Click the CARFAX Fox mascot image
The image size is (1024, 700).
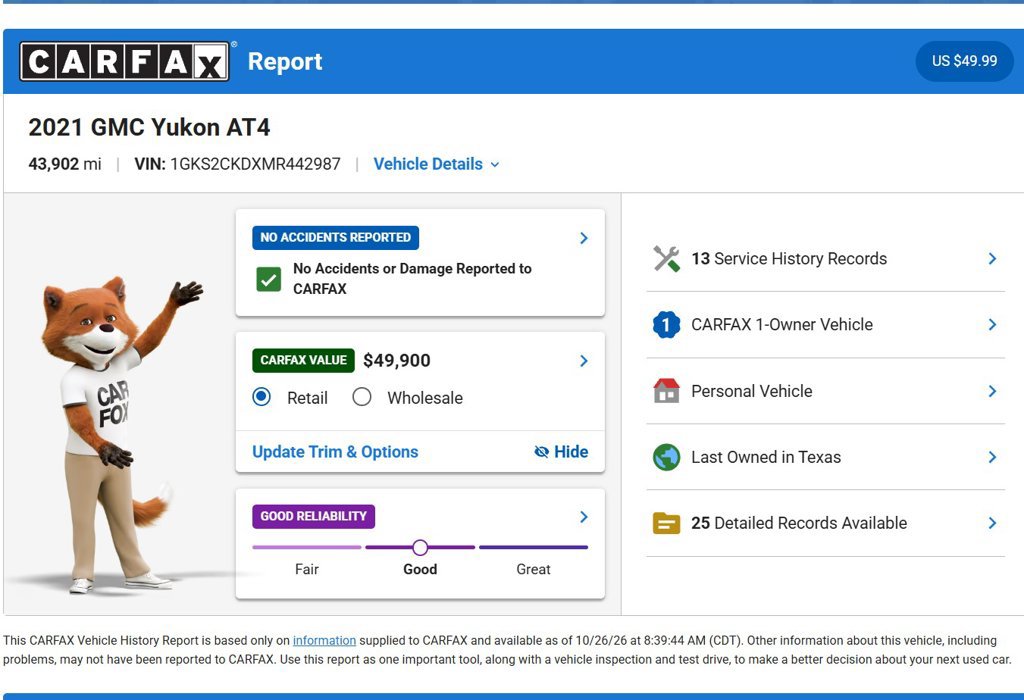tap(121, 434)
